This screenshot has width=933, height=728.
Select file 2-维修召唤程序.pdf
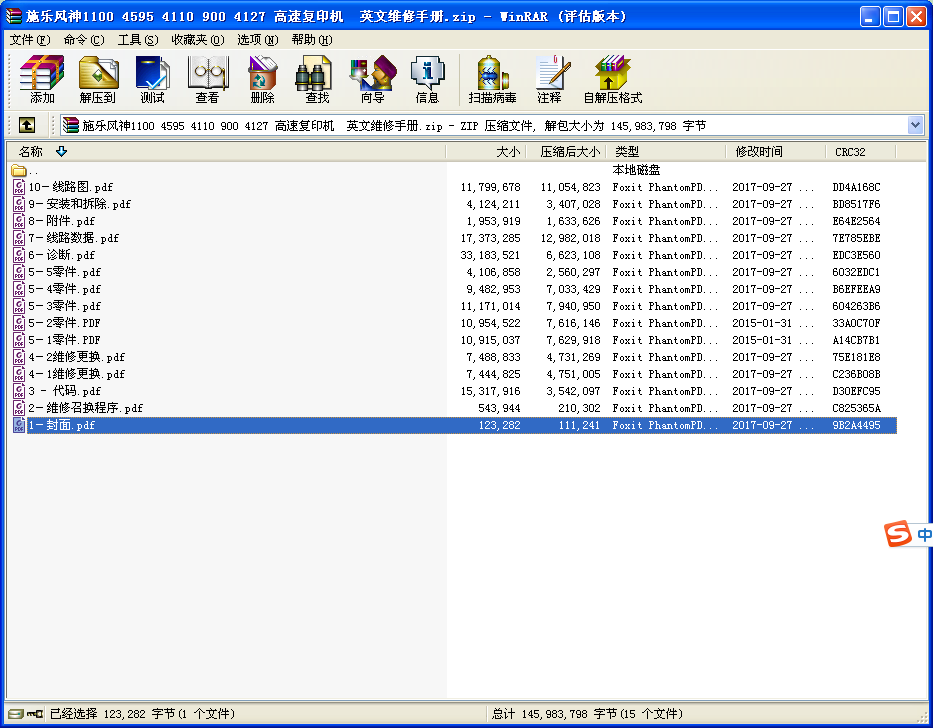[85, 408]
